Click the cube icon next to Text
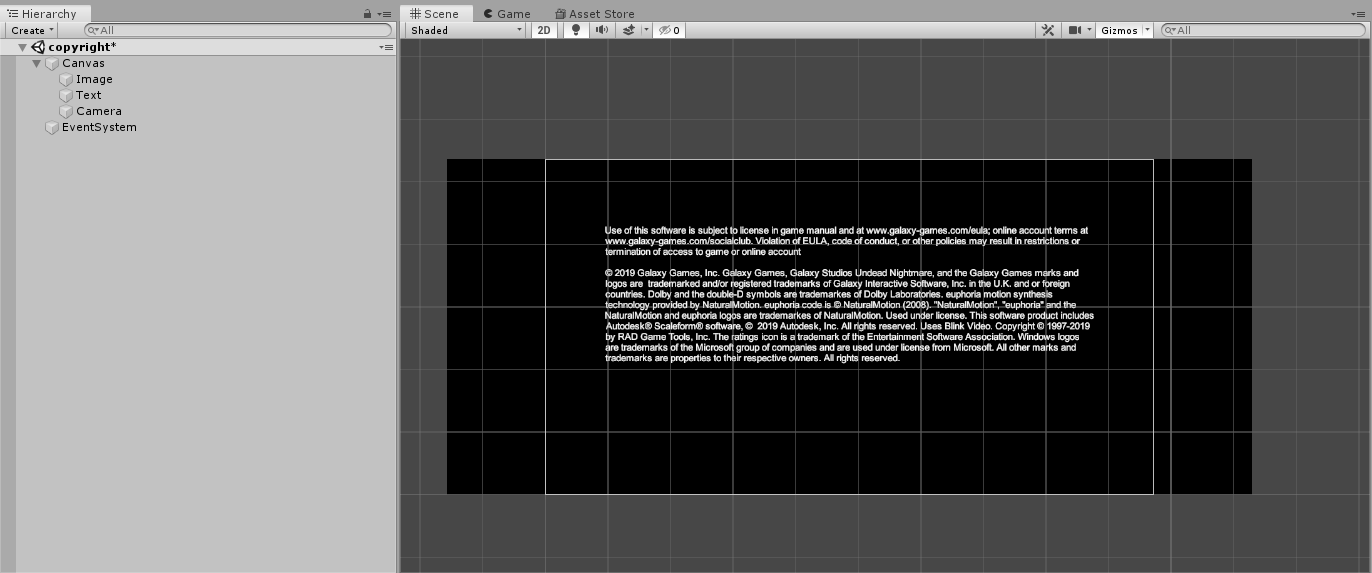Viewport: 1372px width, 573px height. coord(66,95)
